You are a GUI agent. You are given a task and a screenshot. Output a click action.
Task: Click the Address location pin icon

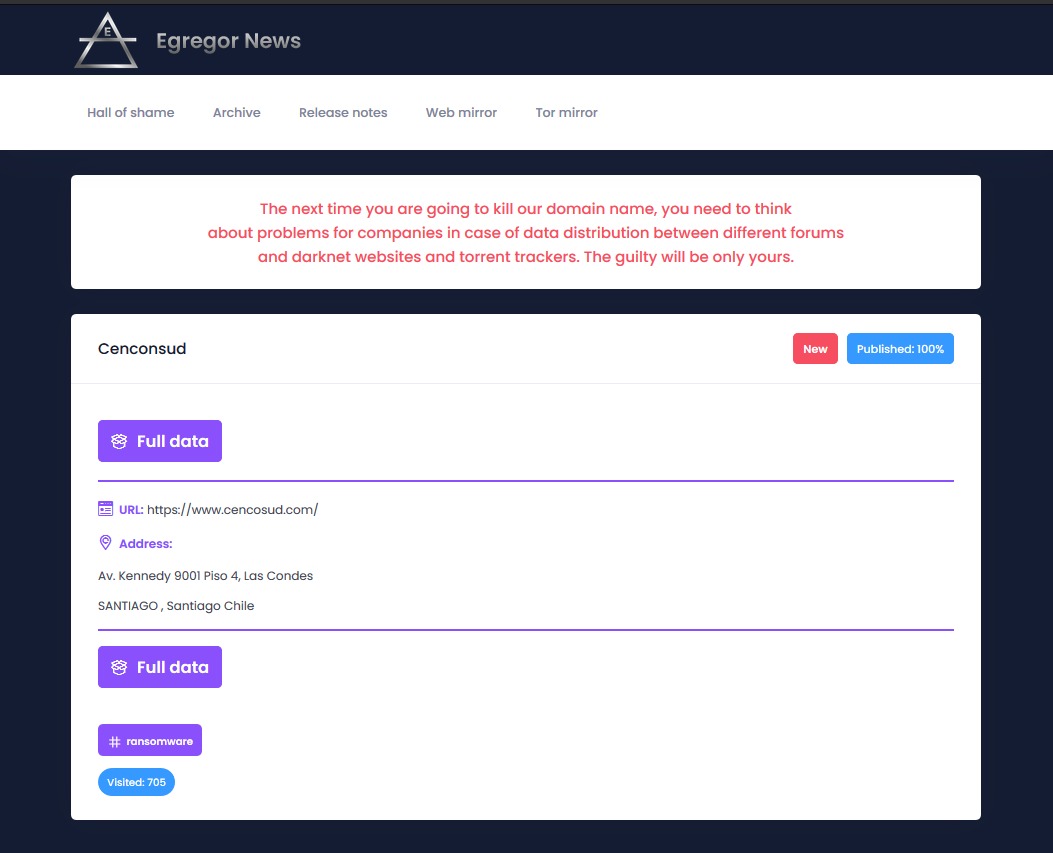click(x=105, y=543)
